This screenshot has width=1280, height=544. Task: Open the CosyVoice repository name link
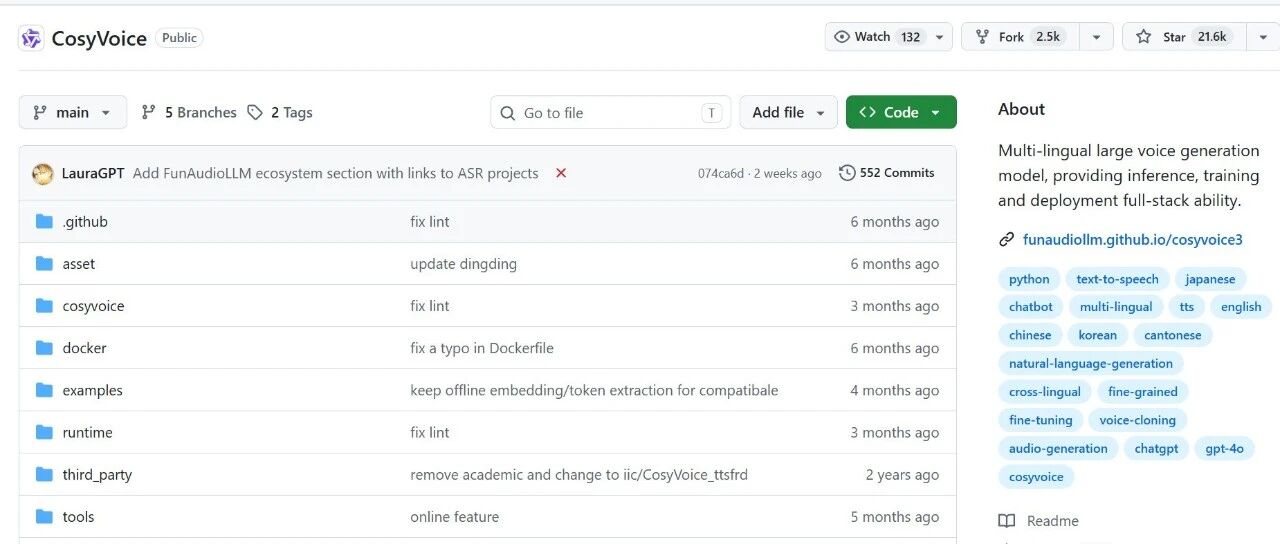click(x=99, y=38)
